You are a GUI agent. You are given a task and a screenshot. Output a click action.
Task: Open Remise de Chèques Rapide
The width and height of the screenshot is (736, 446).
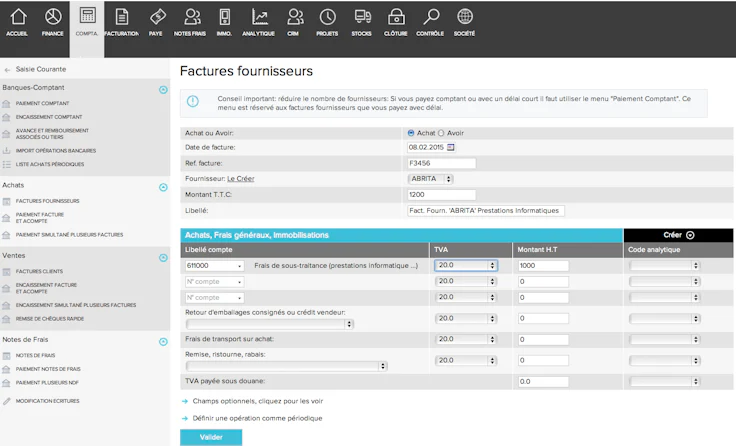50,319
